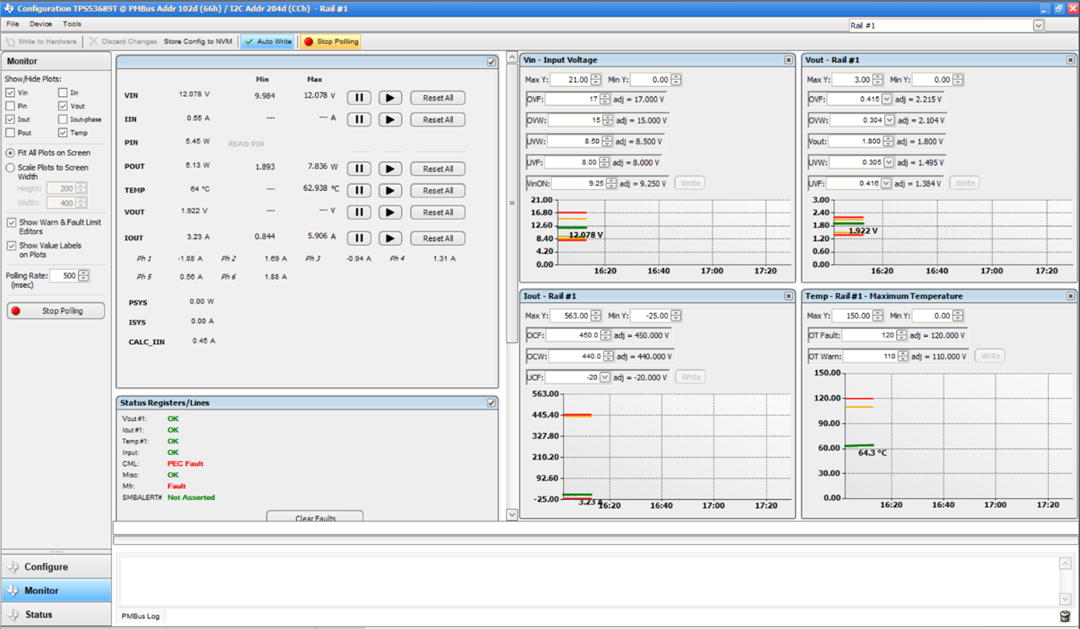Switch to the Configure tab
This screenshot has height=629, width=1080.
tap(56, 566)
